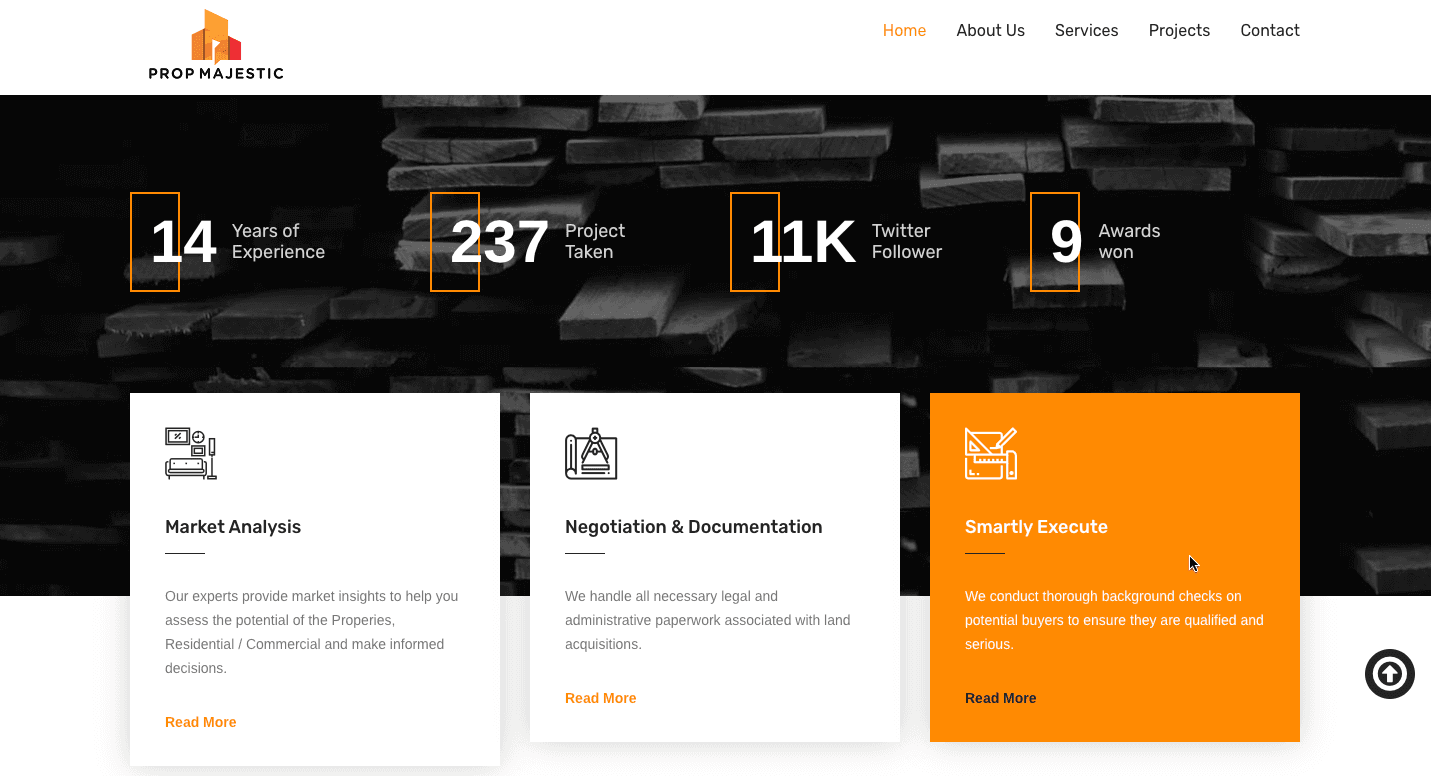Image resolution: width=1431 pixels, height=776 pixels.
Task: Click Read More under Market Analysis
Action: click(200, 722)
